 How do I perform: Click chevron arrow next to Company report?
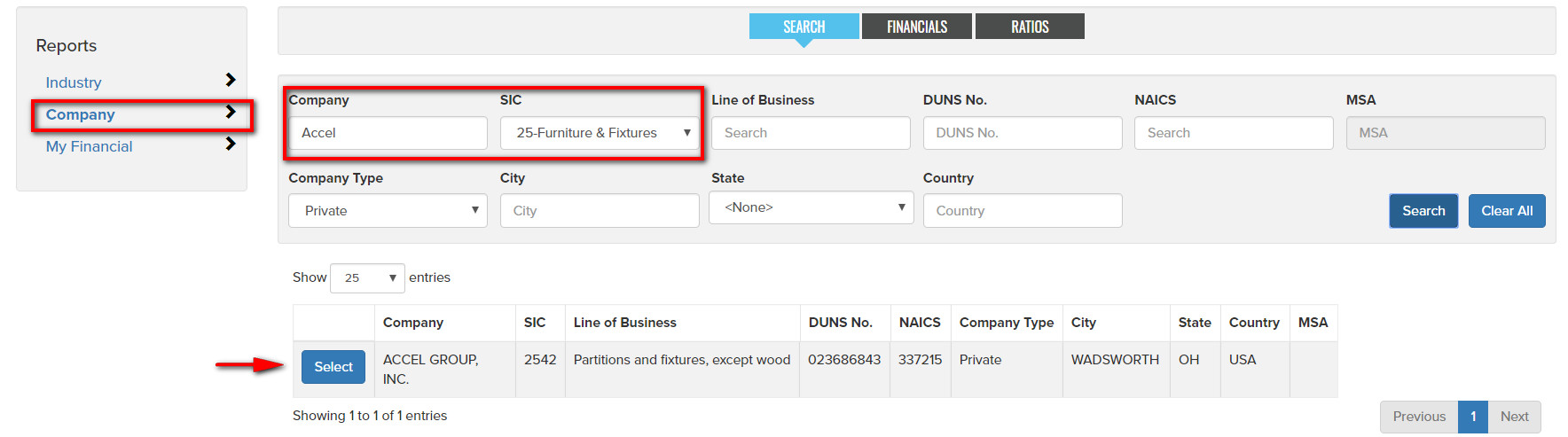click(x=231, y=112)
